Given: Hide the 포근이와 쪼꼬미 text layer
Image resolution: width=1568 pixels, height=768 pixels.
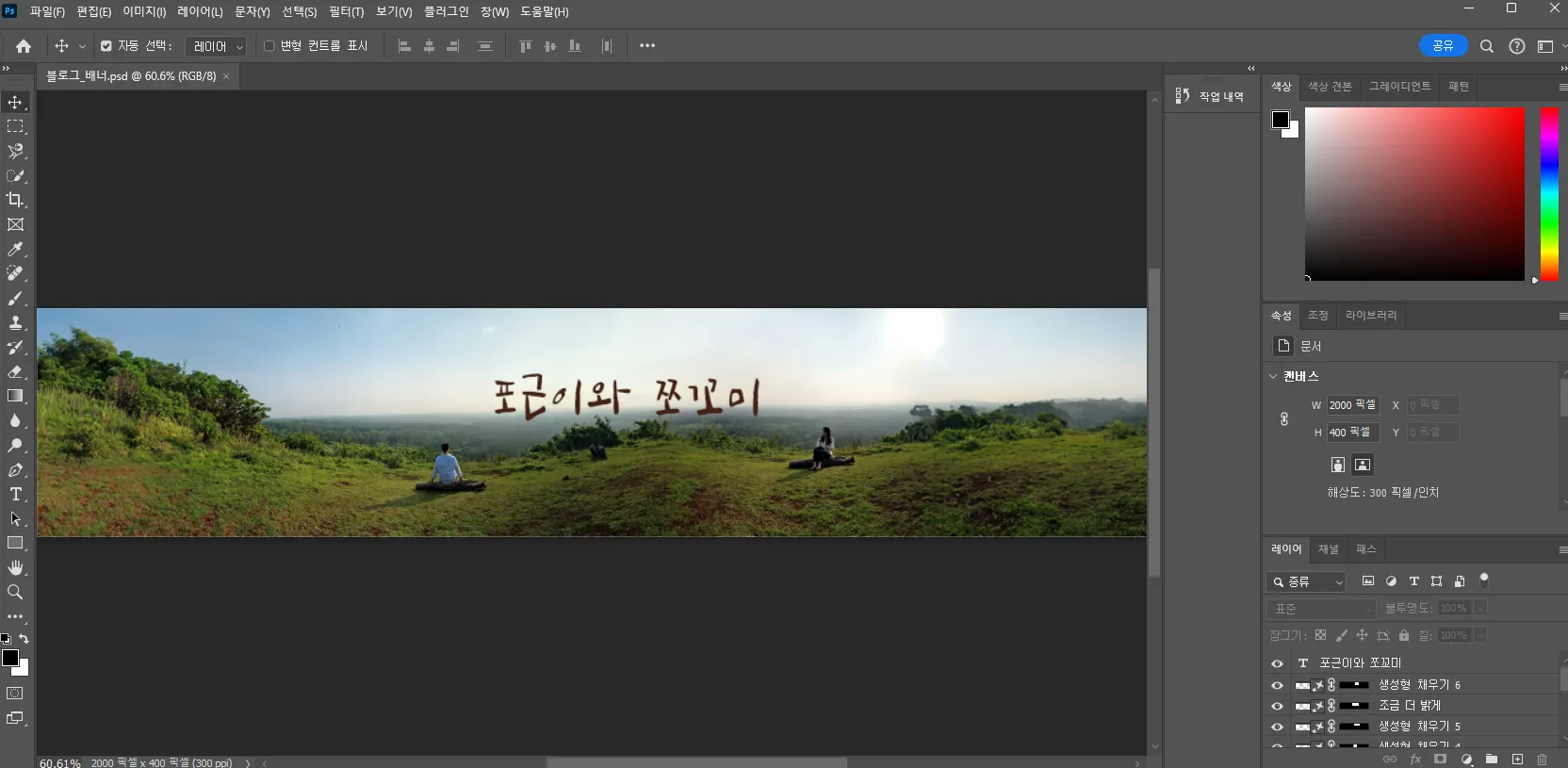Looking at the screenshot, I should pos(1277,663).
